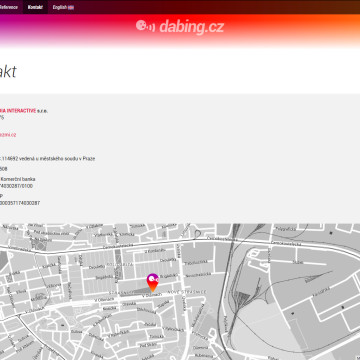Click the flag icon beside English
360x360 pixels.
pyautogui.click(x=71, y=7)
